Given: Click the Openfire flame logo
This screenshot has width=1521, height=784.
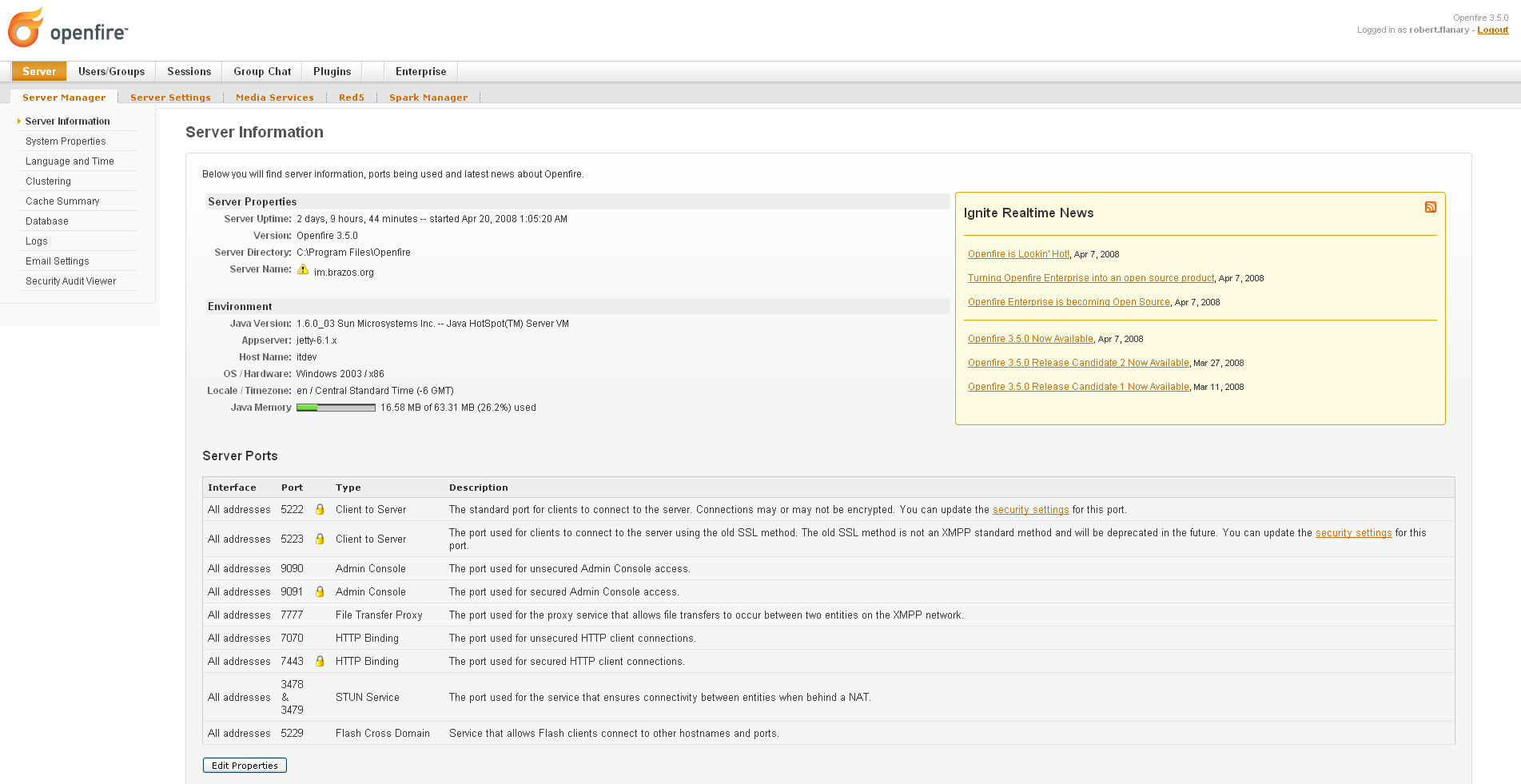Looking at the screenshot, I should 26,27.
